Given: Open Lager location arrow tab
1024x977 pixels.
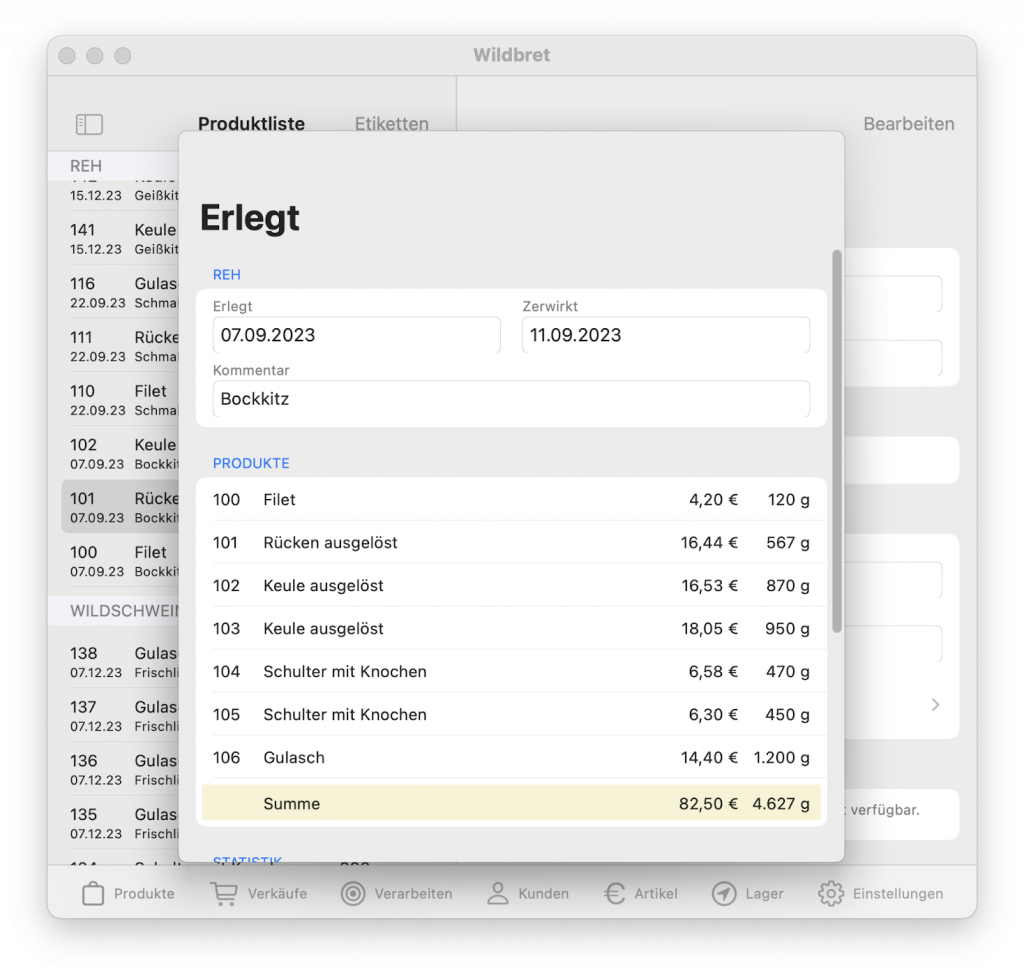Looking at the screenshot, I should (x=747, y=893).
